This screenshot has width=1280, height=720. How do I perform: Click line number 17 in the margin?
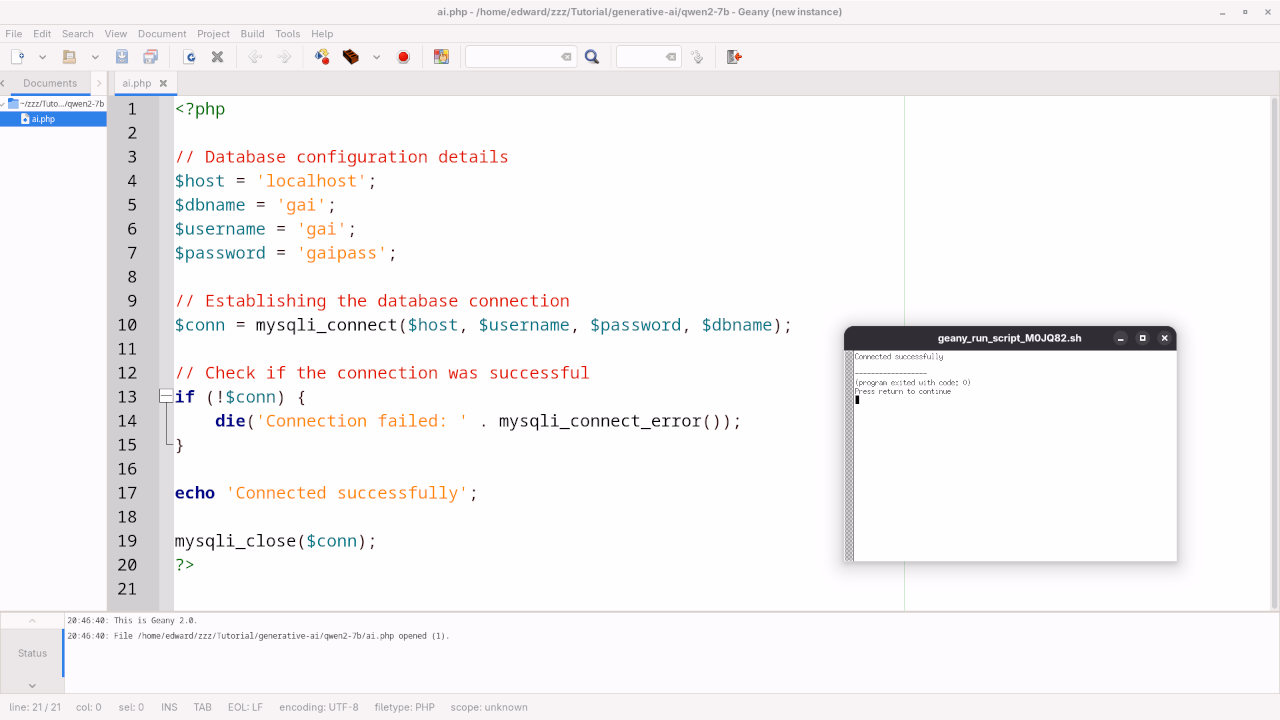pos(127,493)
